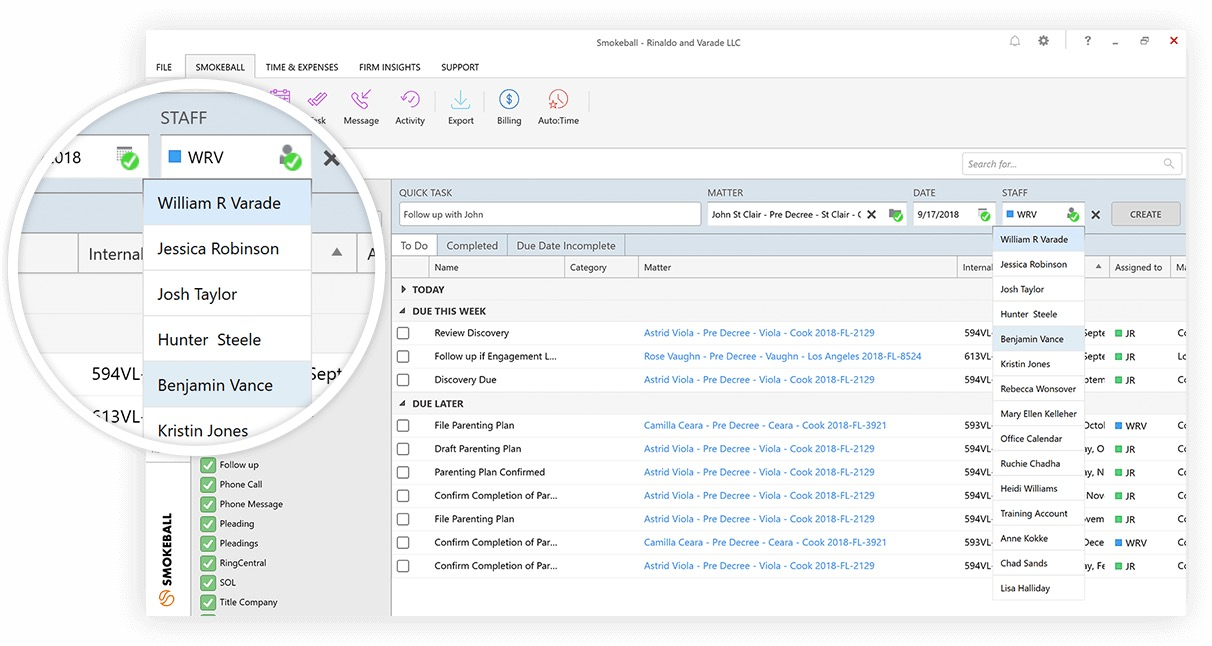
Task: Collapse the DUE THIS WEEK group
Action: (x=403, y=311)
